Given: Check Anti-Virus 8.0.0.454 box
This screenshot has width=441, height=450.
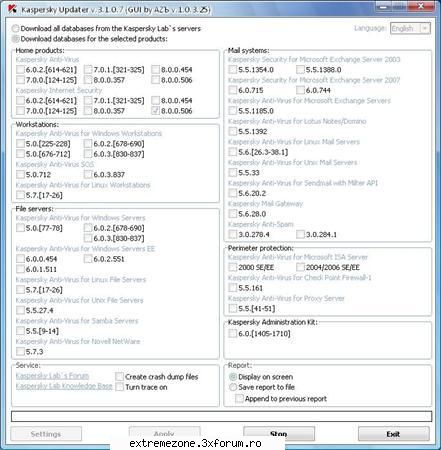Looking at the screenshot, I should pyautogui.click(x=155, y=70).
